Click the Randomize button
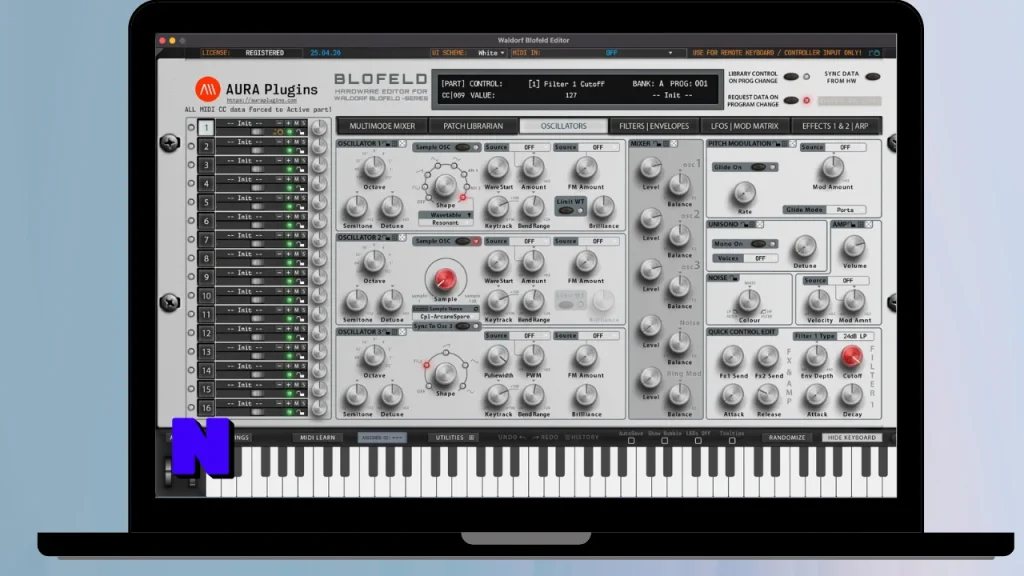Screen dimensions: 1024x576 [787, 438]
